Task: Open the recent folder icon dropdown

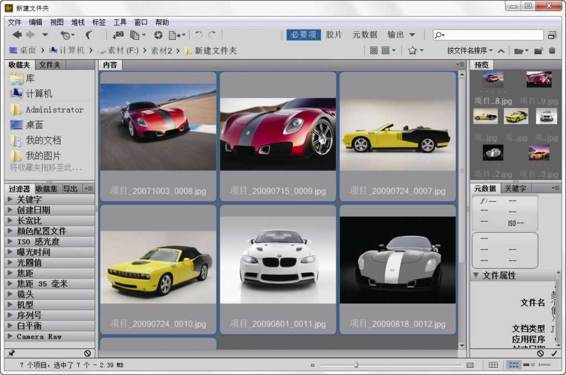Action: coord(521,51)
